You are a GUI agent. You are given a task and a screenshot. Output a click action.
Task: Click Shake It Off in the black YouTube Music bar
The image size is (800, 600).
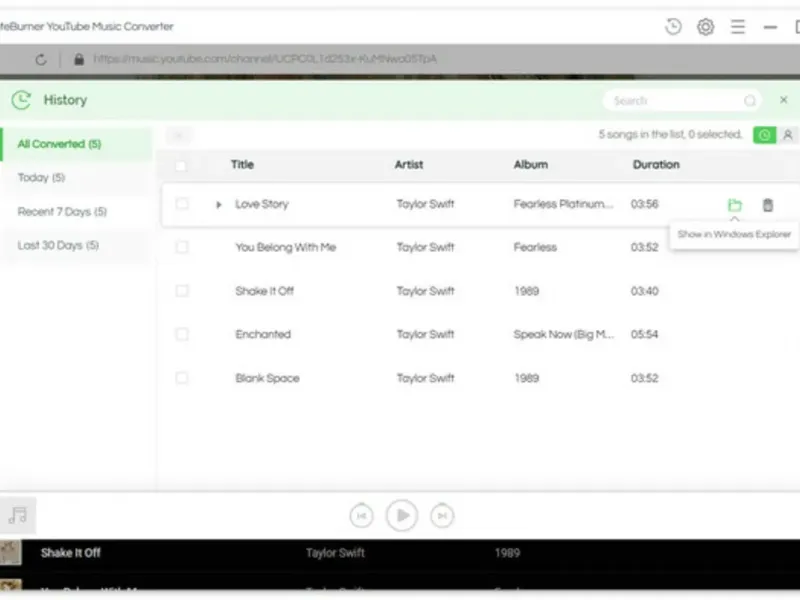71,553
